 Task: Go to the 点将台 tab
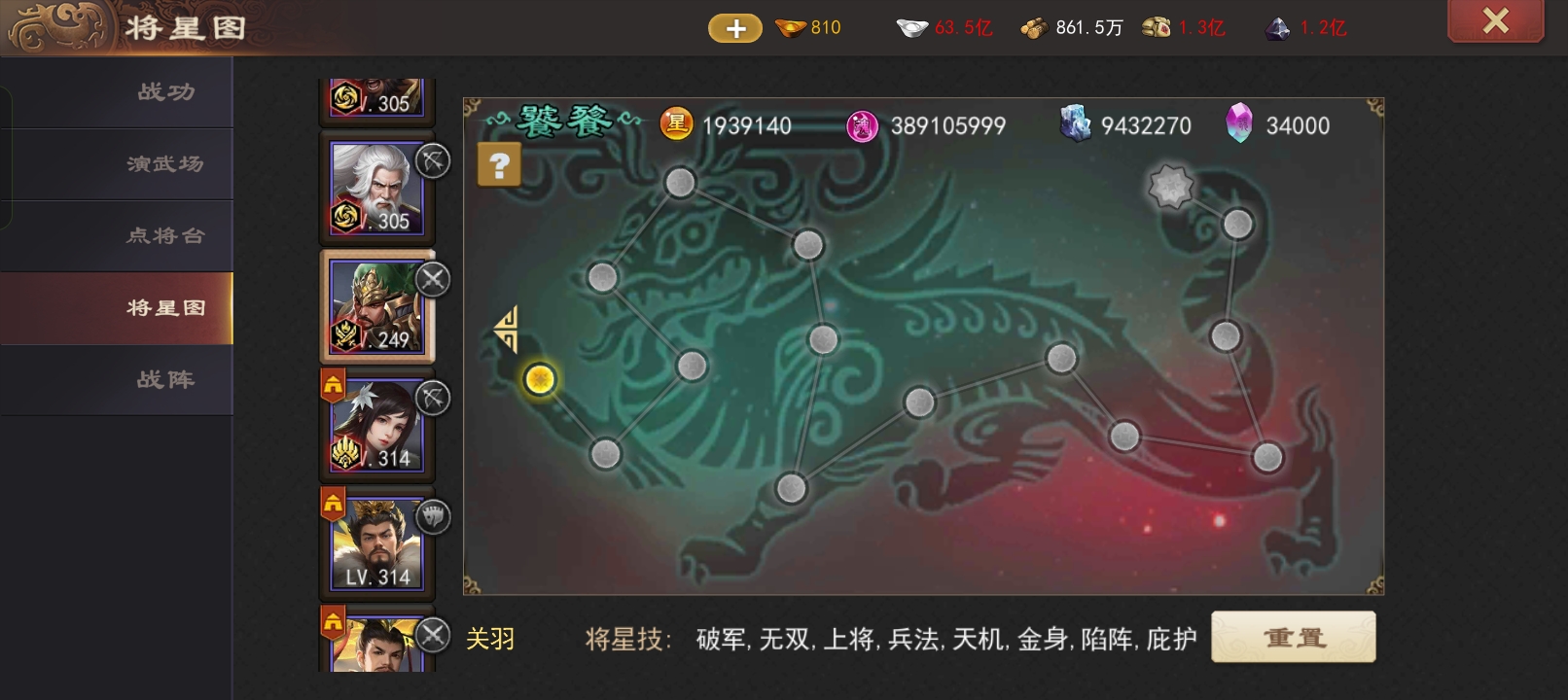(x=165, y=236)
